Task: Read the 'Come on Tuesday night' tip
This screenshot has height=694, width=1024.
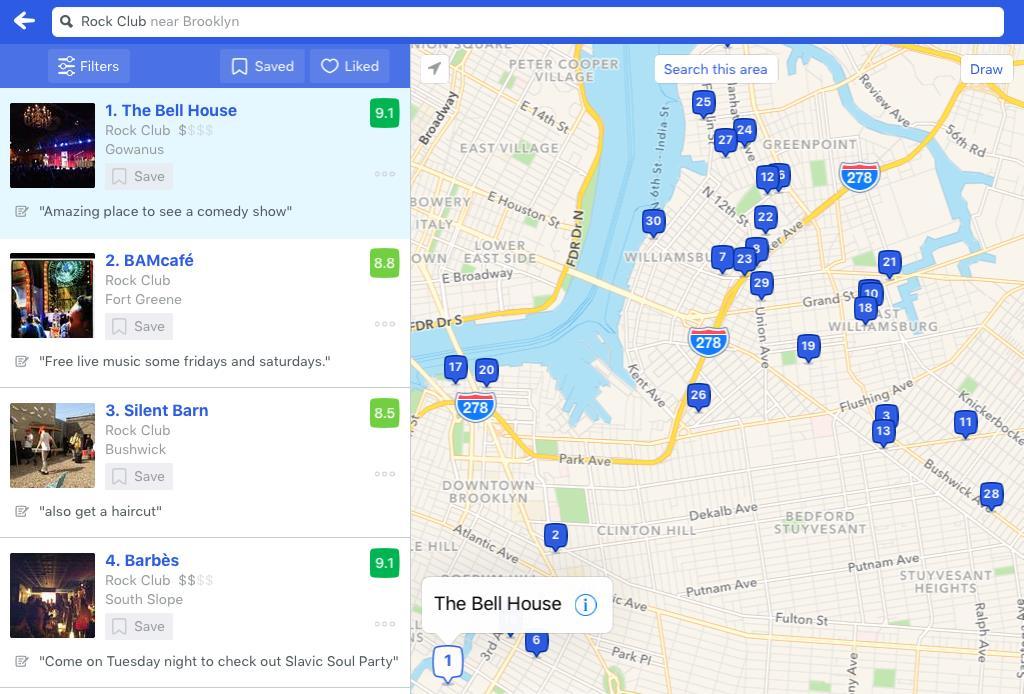Action: [219, 662]
